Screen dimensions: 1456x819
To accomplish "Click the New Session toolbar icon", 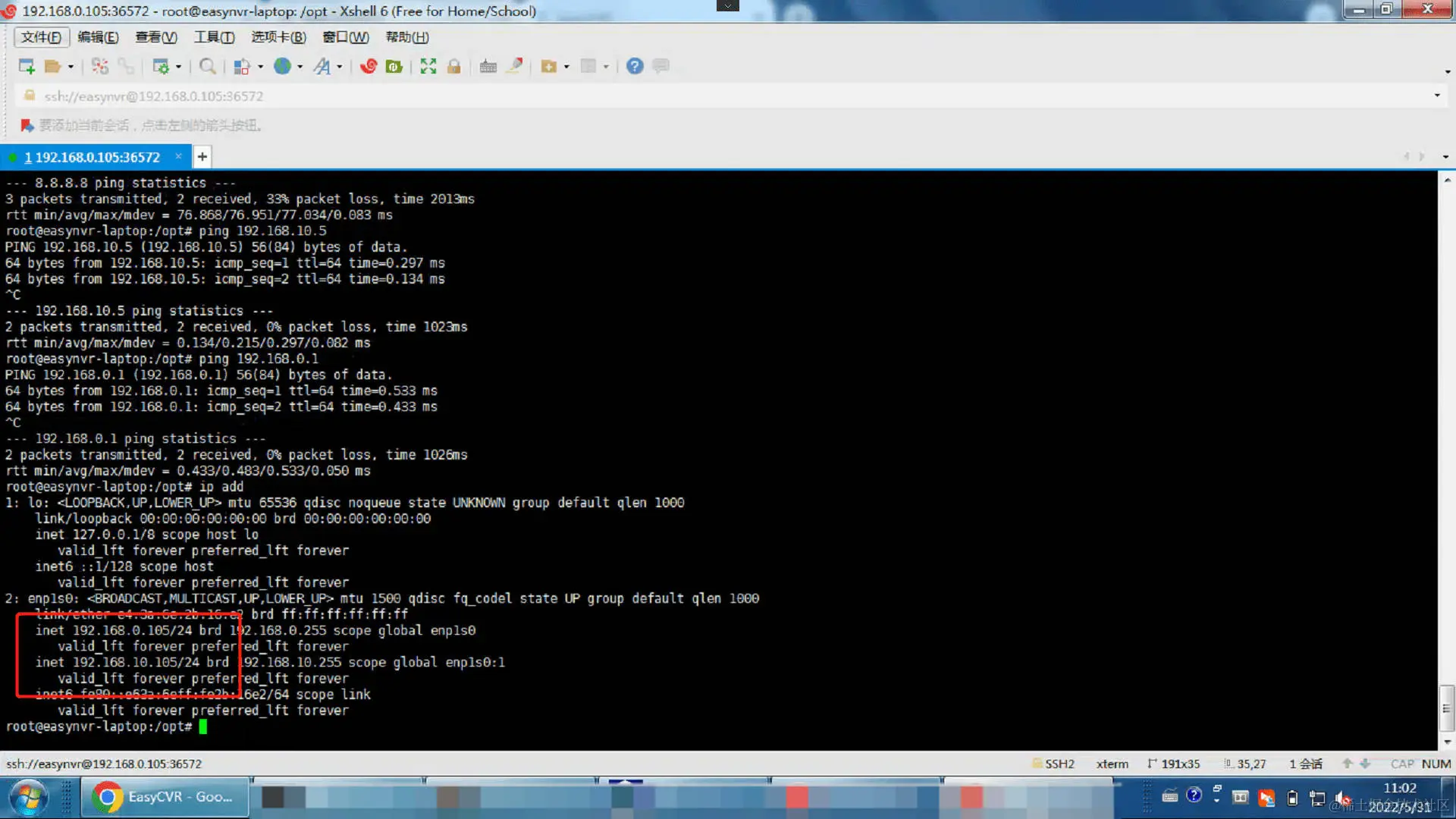I will click(x=27, y=67).
